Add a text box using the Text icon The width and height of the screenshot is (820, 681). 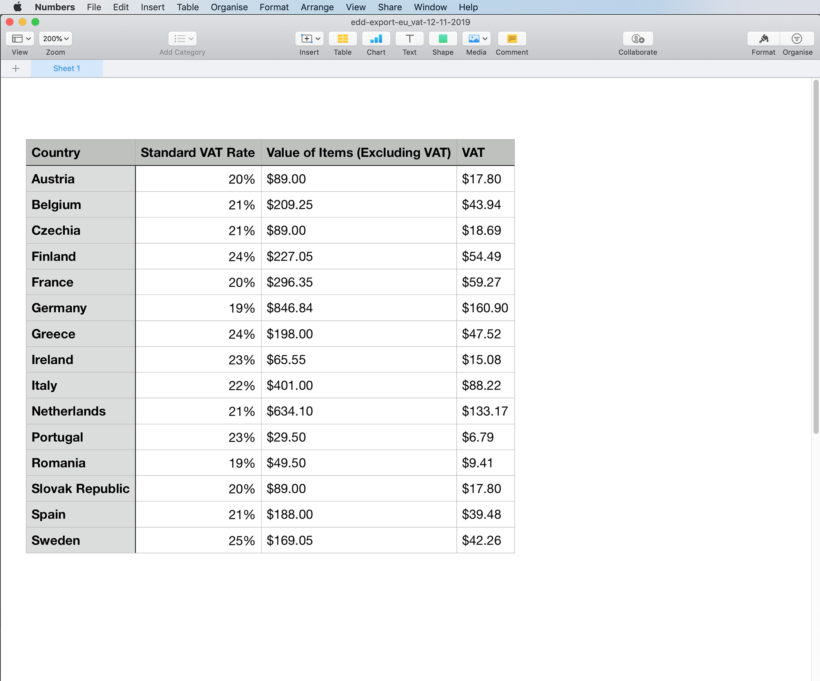coord(408,38)
